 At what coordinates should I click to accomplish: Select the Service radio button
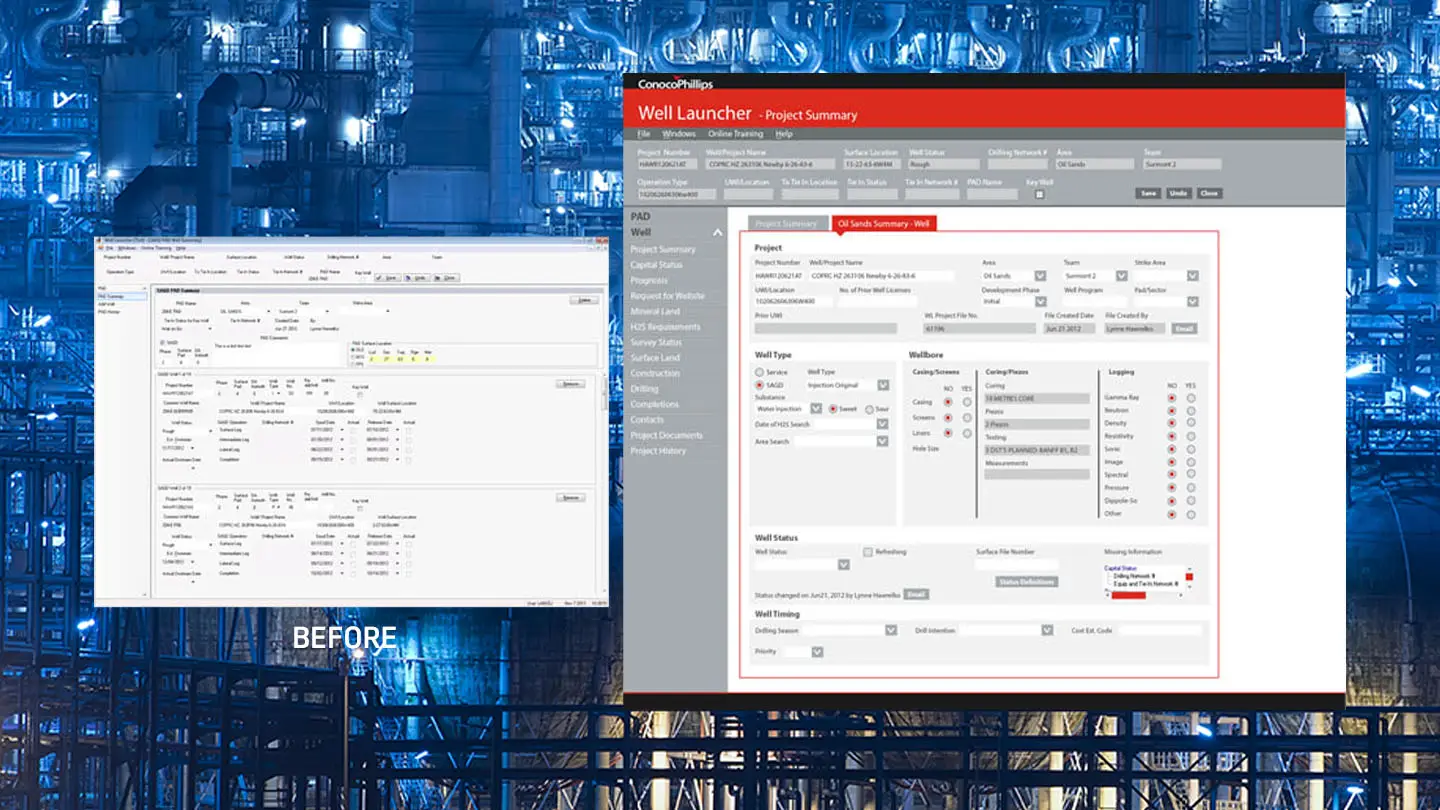(x=760, y=372)
